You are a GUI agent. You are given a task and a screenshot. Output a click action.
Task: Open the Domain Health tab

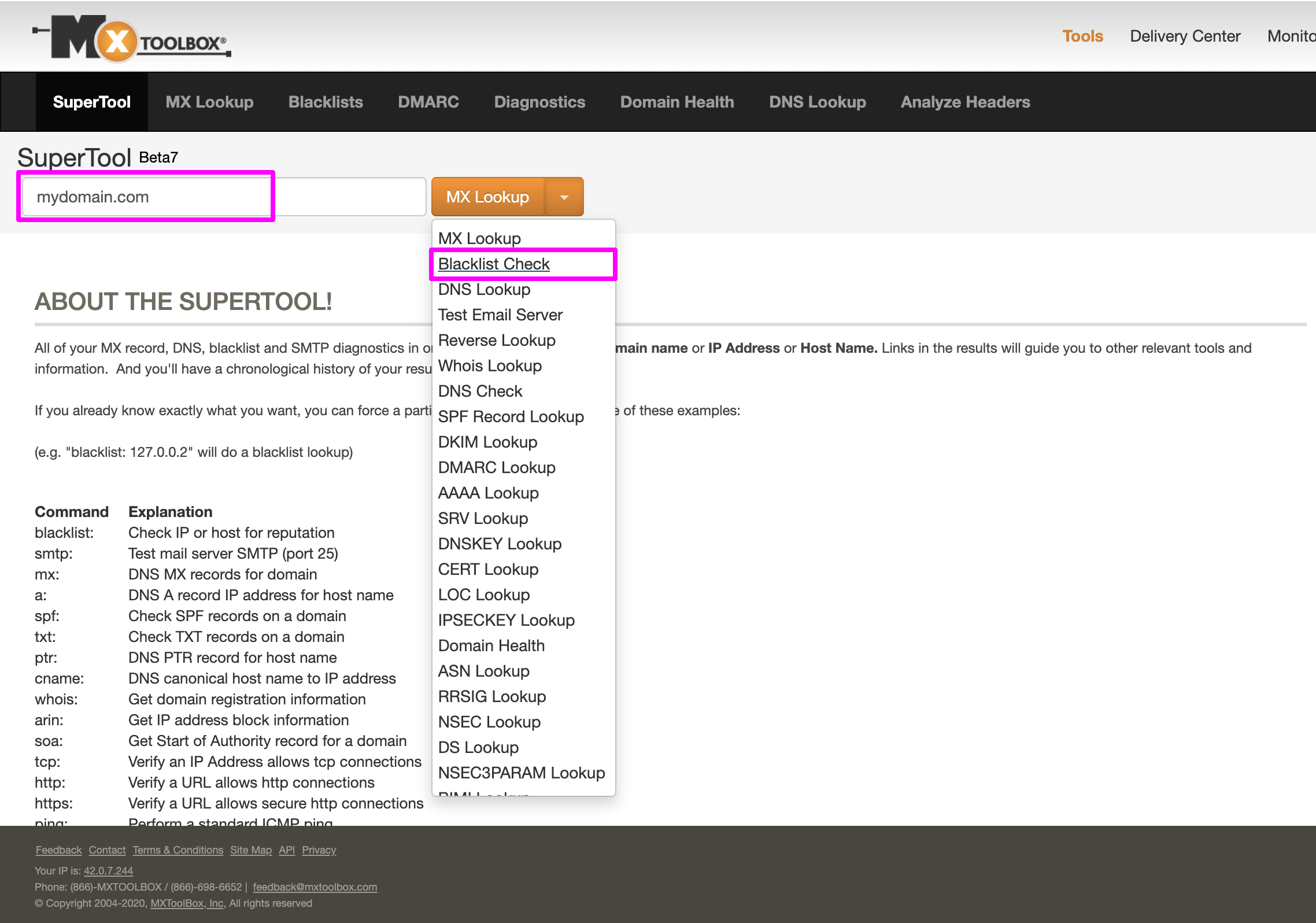tap(677, 102)
